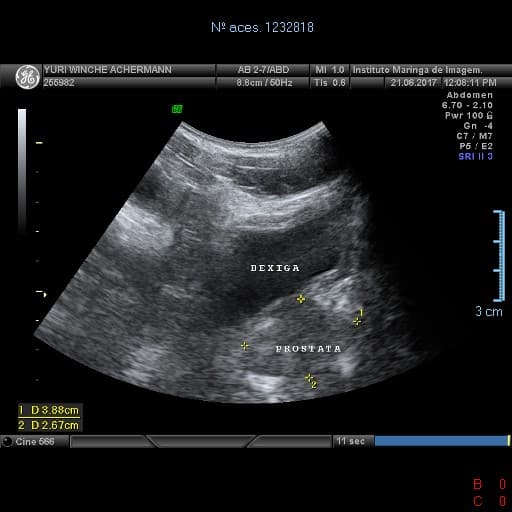Click the red C indicator
This screenshot has height=512, width=512.
[478, 501]
